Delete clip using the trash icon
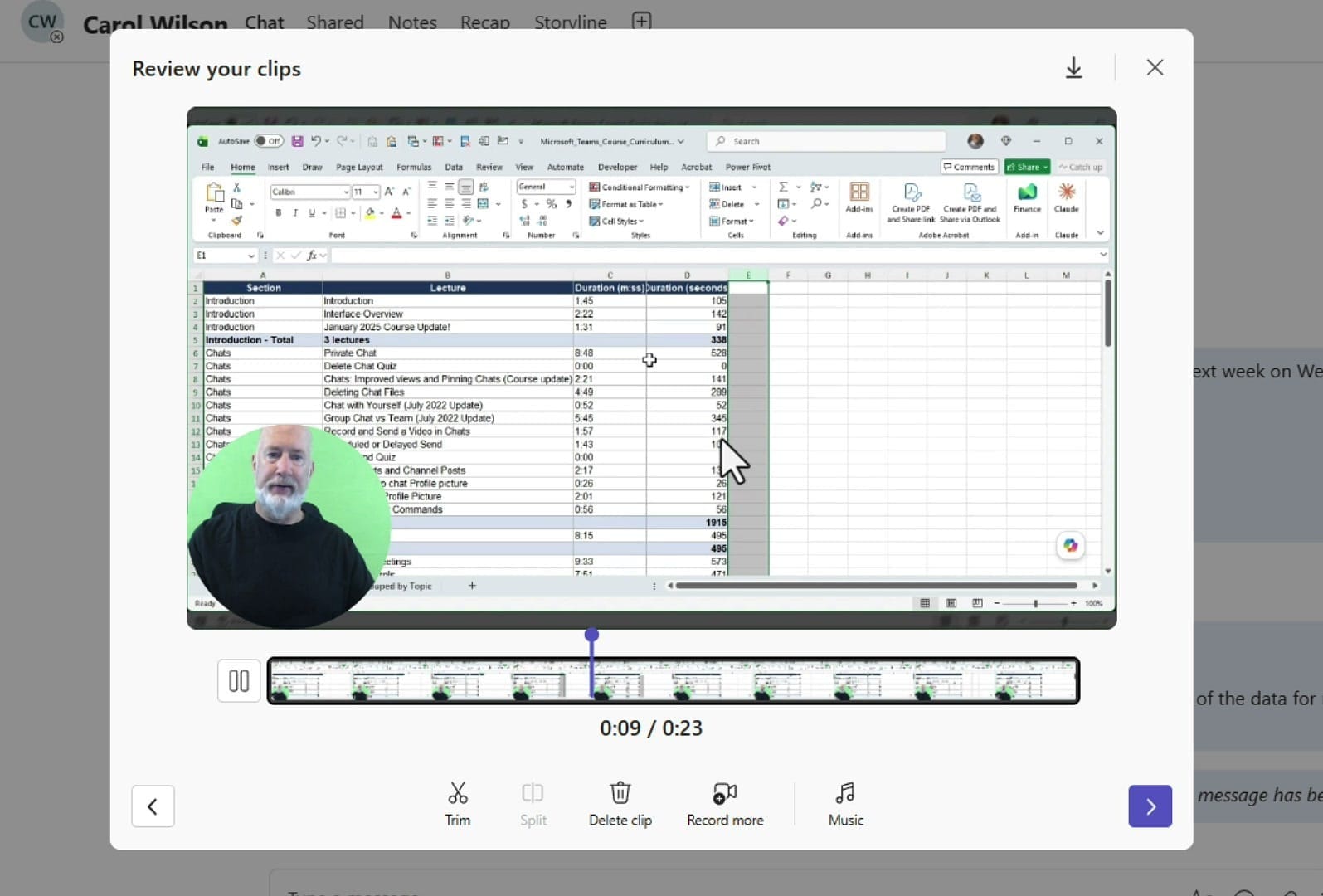The height and width of the screenshot is (896, 1323). click(x=620, y=804)
